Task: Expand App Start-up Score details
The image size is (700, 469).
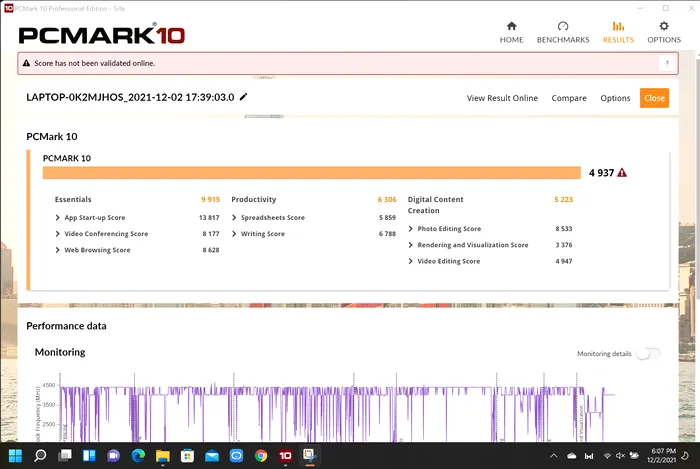Action: click(57, 218)
